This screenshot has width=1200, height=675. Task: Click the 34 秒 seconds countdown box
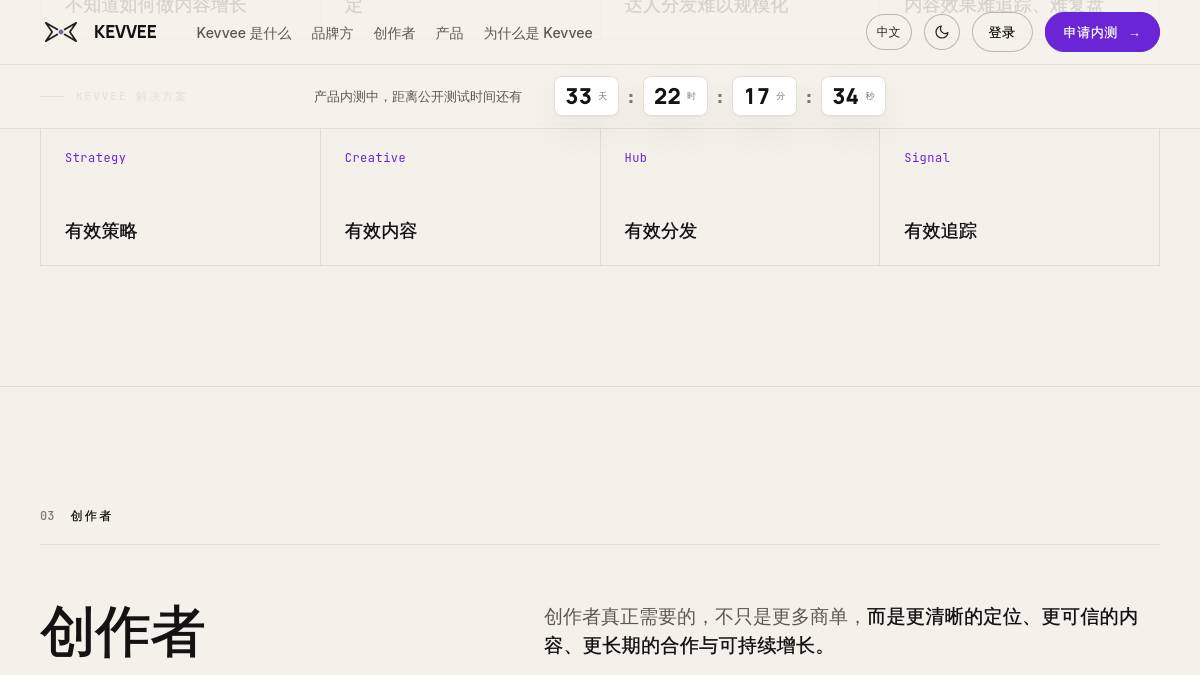(853, 96)
